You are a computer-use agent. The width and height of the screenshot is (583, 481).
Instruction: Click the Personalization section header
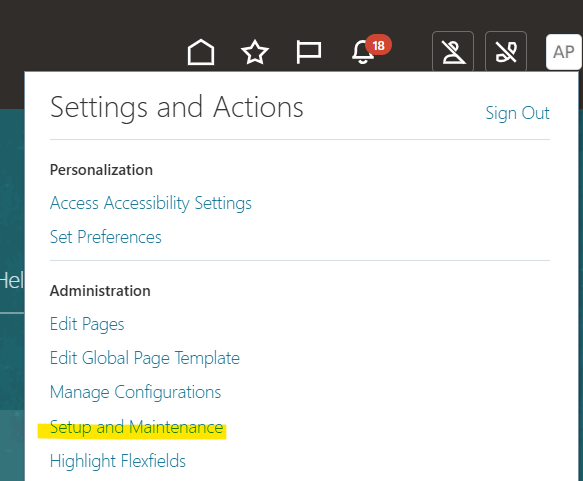(x=101, y=170)
